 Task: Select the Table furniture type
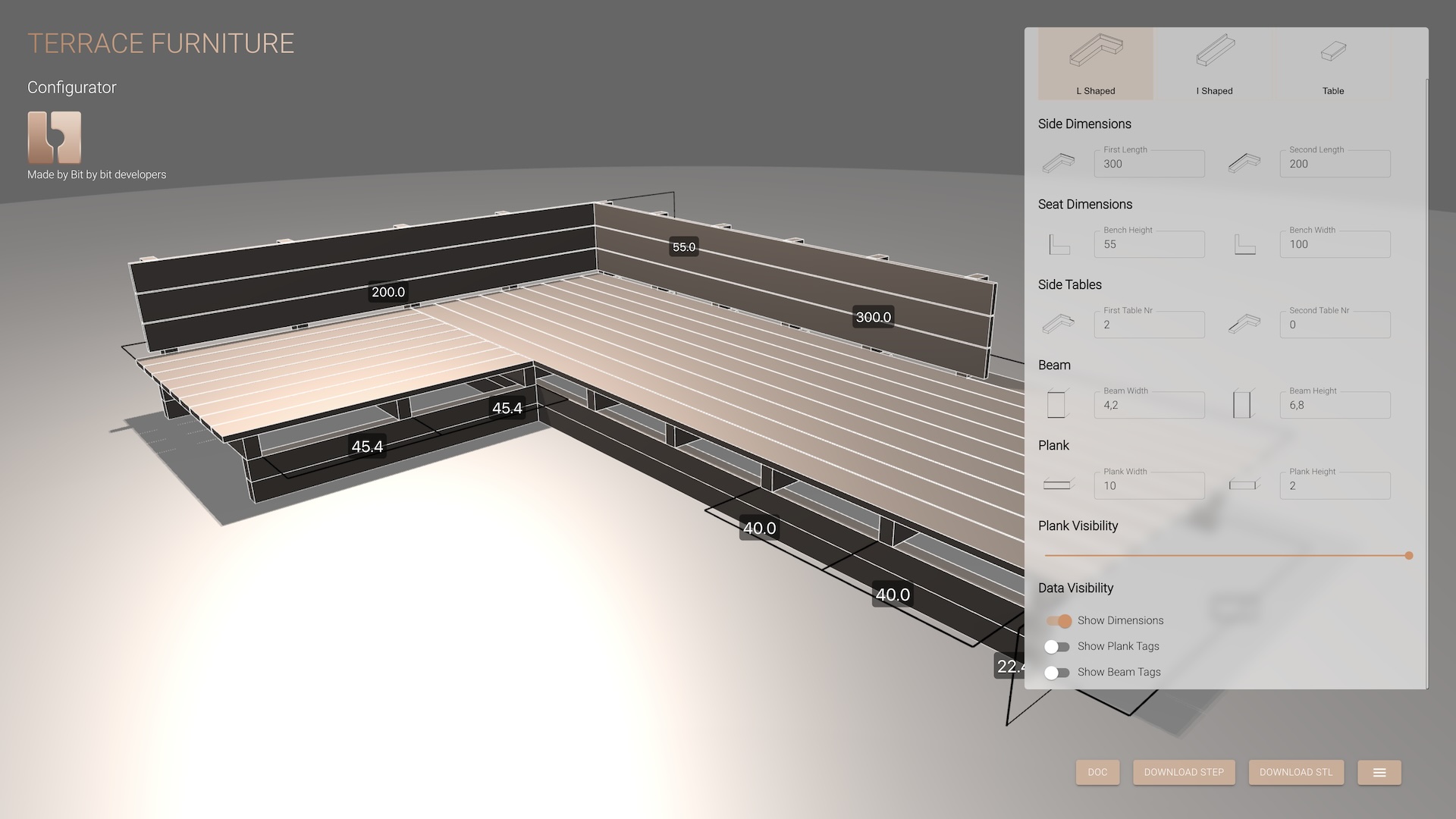pyautogui.click(x=1333, y=64)
